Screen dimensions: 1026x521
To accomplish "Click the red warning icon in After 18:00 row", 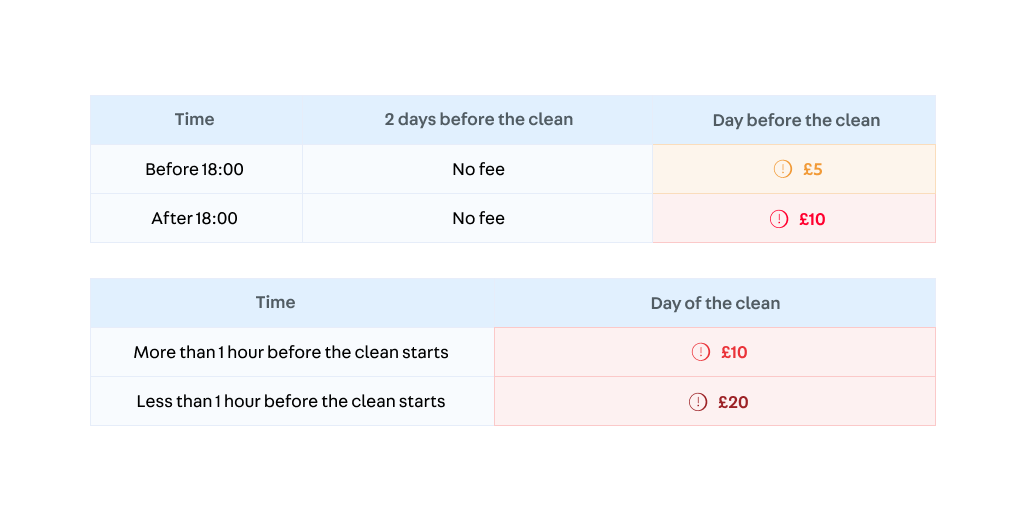I will pyautogui.click(x=779, y=219).
